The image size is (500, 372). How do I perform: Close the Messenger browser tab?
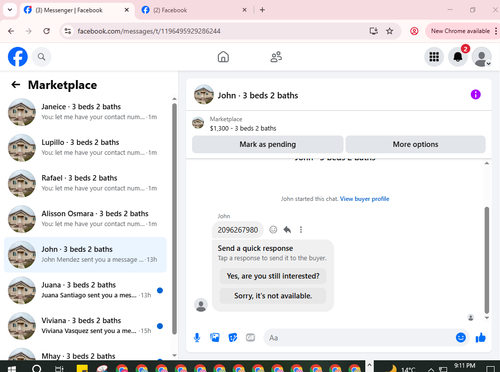pyautogui.click(x=127, y=10)
